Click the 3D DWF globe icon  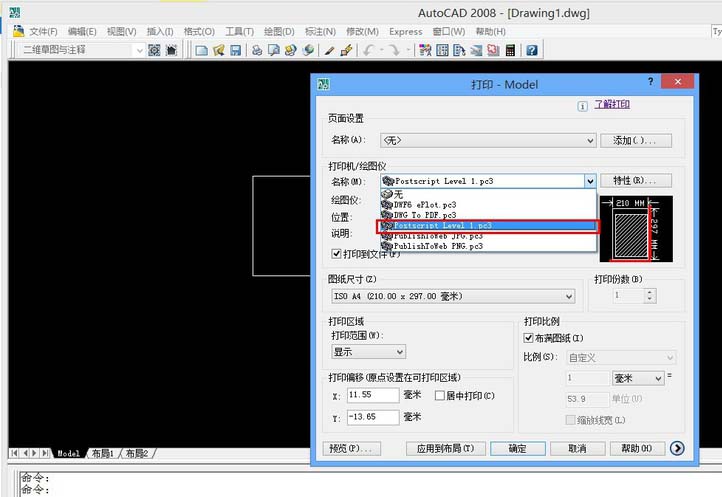click(x=308, y=50)
